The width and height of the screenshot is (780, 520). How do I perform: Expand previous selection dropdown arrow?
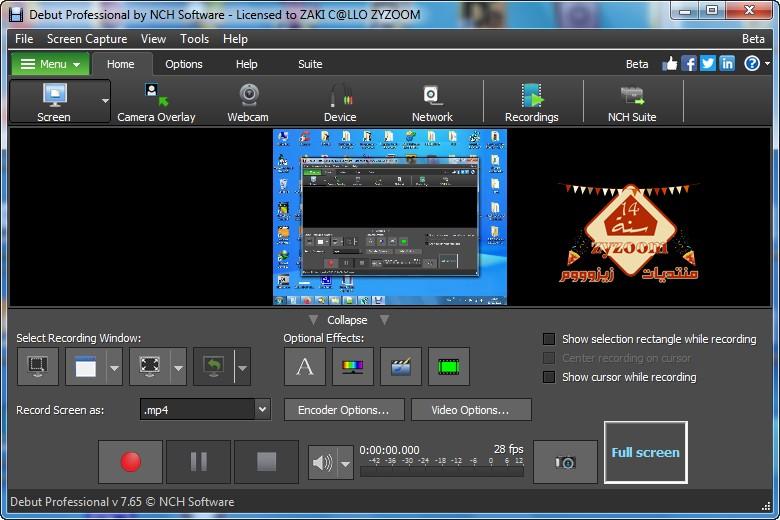coord(242,368)
